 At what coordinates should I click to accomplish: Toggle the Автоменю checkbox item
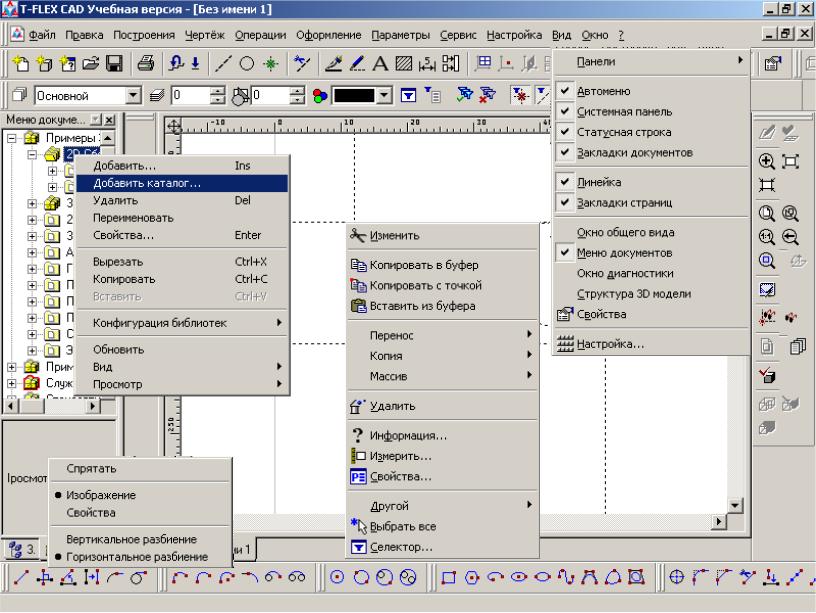tap(652, 91)
